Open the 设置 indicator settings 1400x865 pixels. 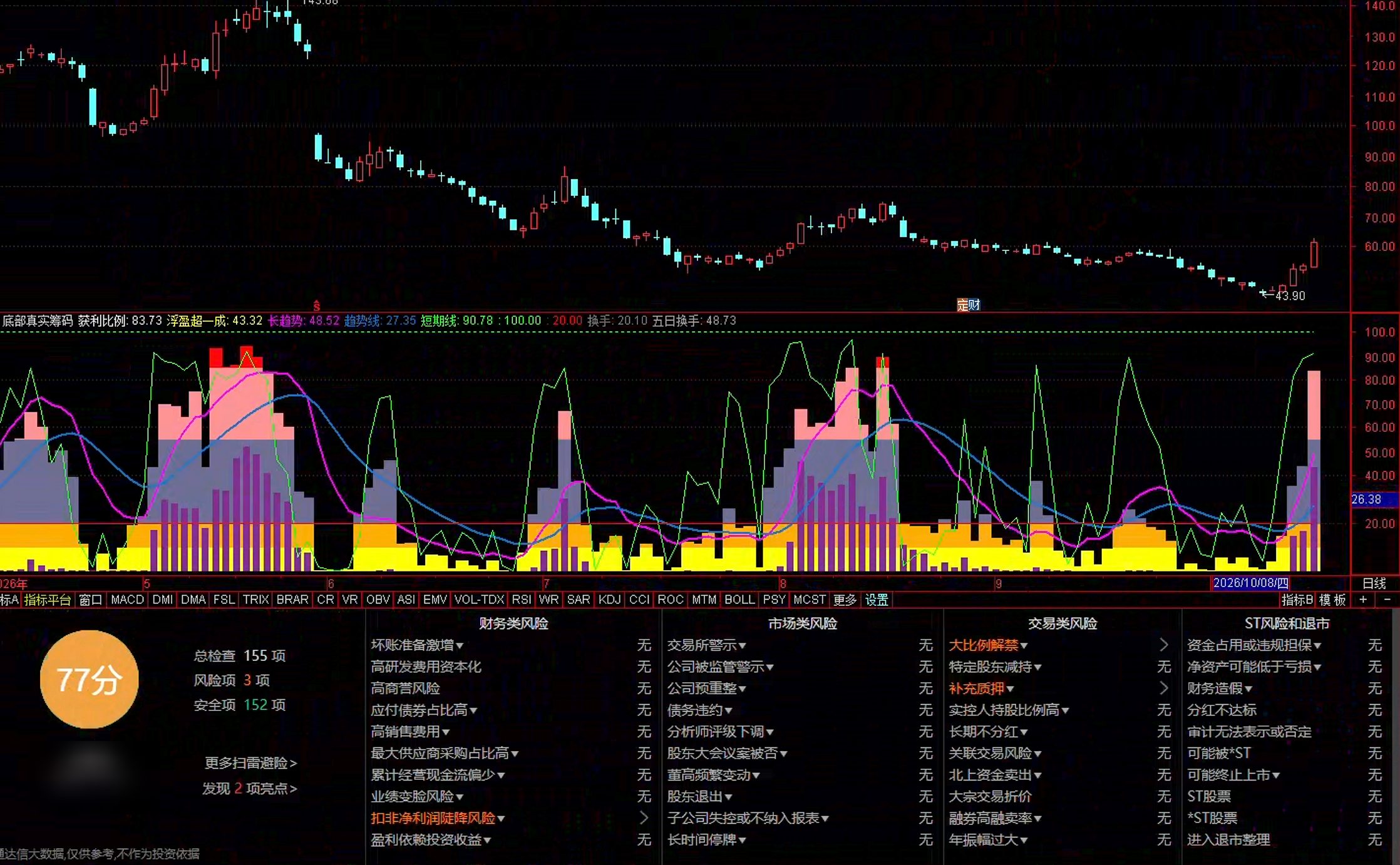(877, 600)
